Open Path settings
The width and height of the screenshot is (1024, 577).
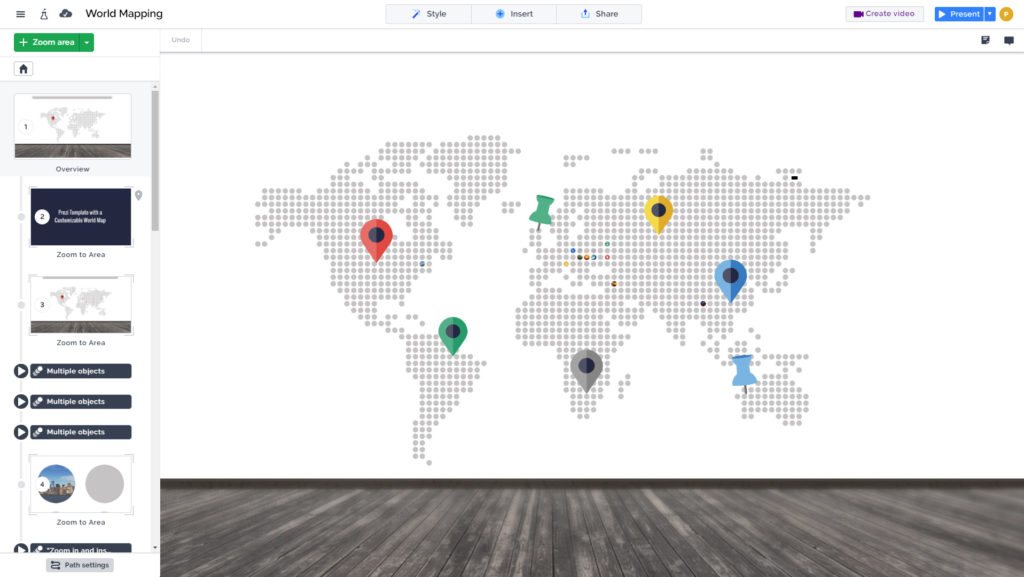pos(80,565)
